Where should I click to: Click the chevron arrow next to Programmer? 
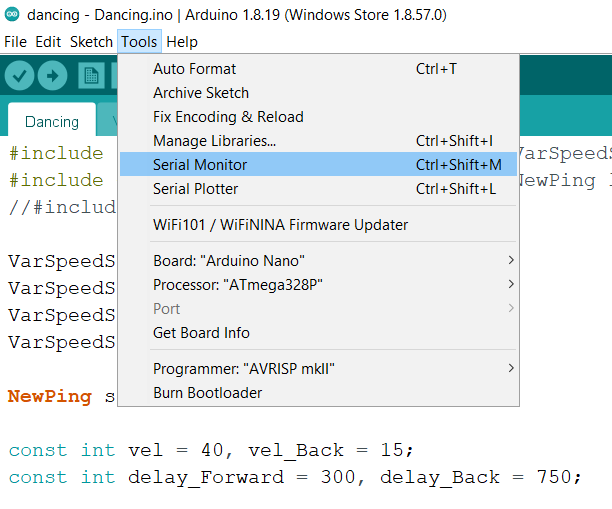click(x=511, y=368)
